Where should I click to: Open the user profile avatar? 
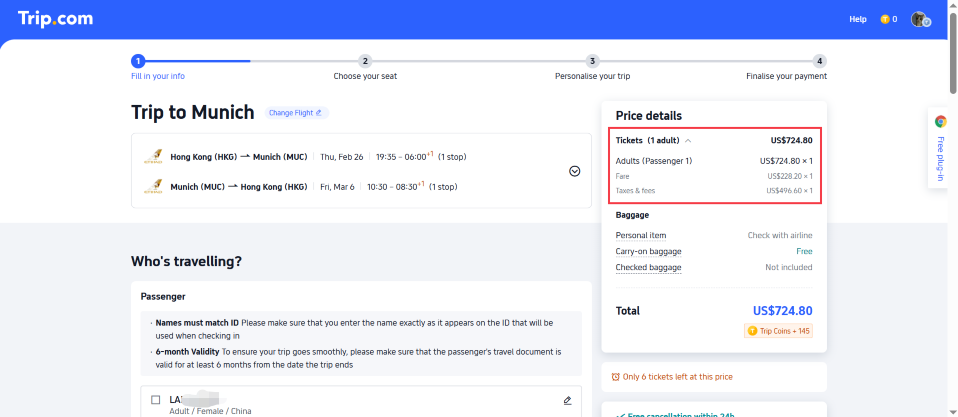[x=920, y=19]
